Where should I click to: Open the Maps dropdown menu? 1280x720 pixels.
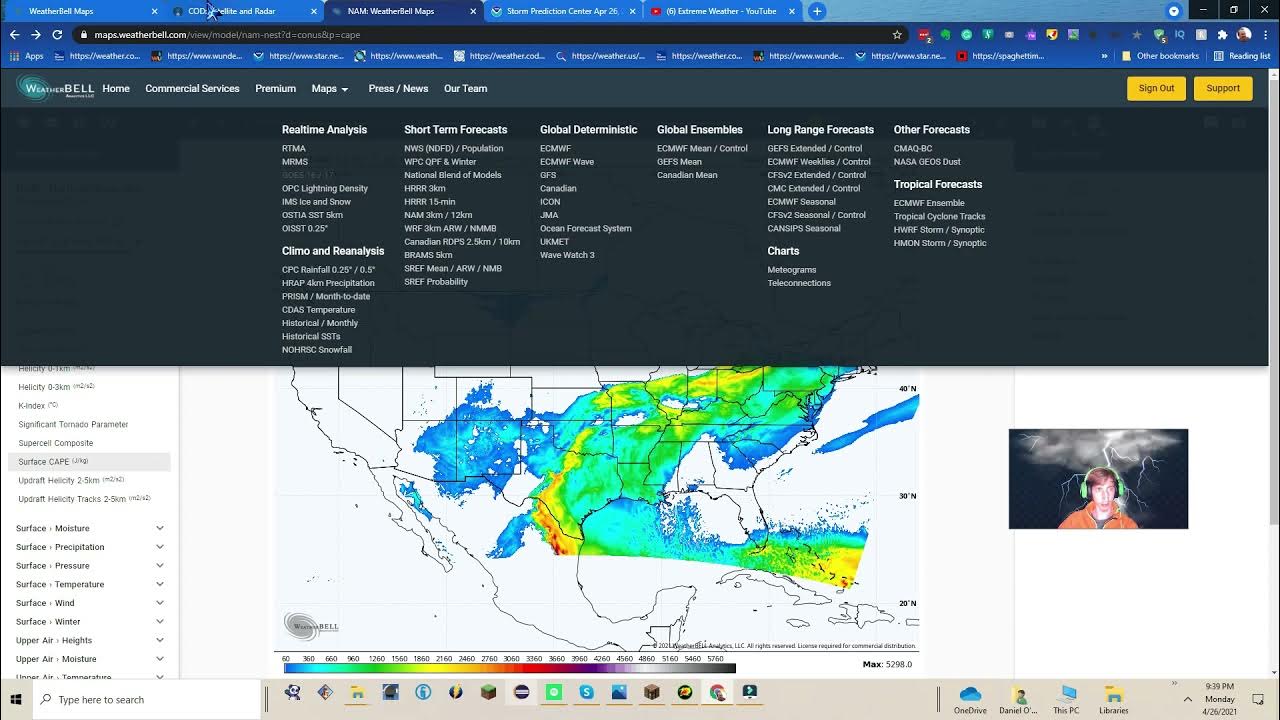[x=330, y=88]
